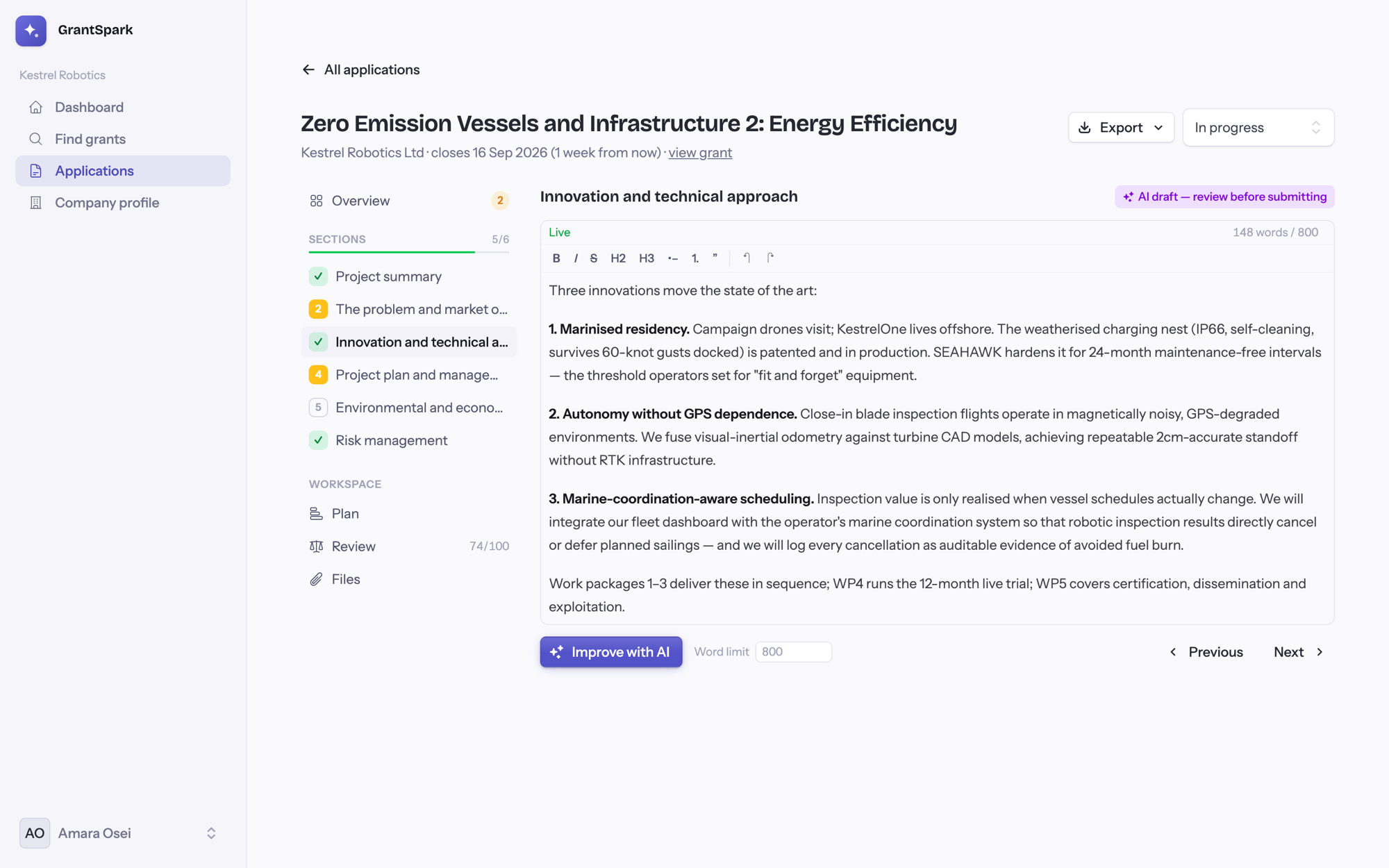This screenshot has height=868, width=1389.
Task: Select Applications in sidebar
Action: 123,171
